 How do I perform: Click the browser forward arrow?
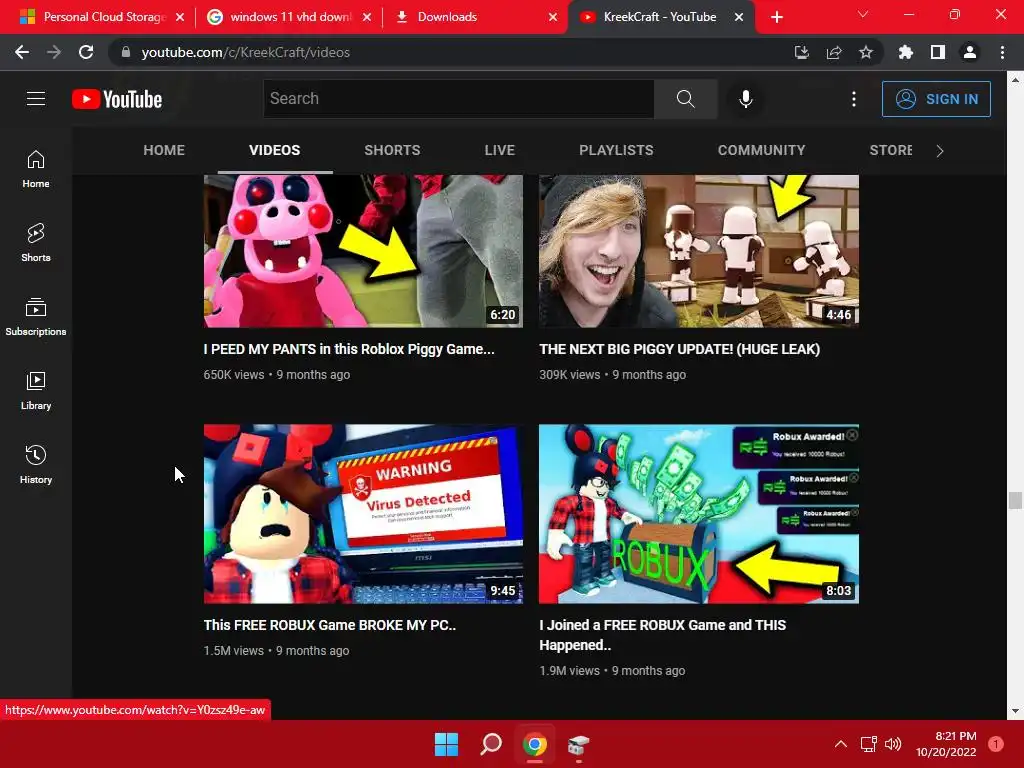coord(54,52)
